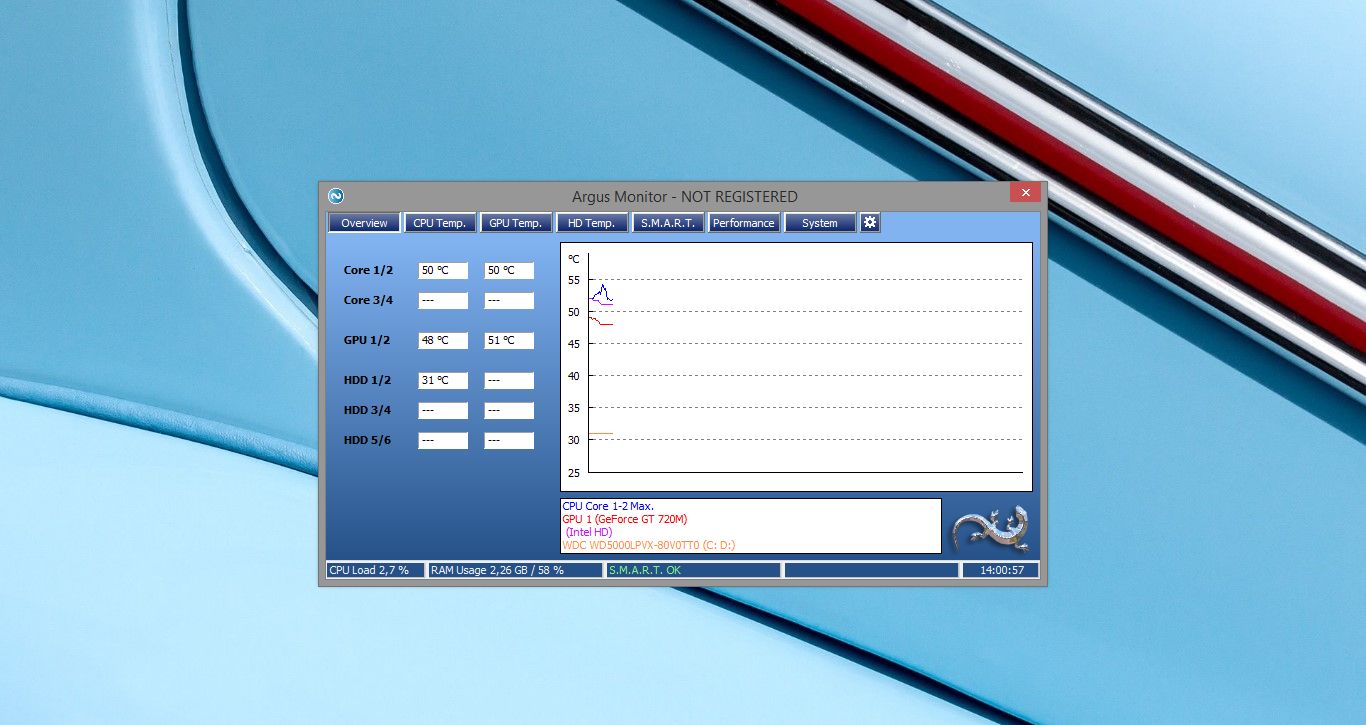Select the HDD 1/2 label
Image resolution: width=1366 pixels, height=725 pixels.
pyautogui.click(x=367, y=380)
